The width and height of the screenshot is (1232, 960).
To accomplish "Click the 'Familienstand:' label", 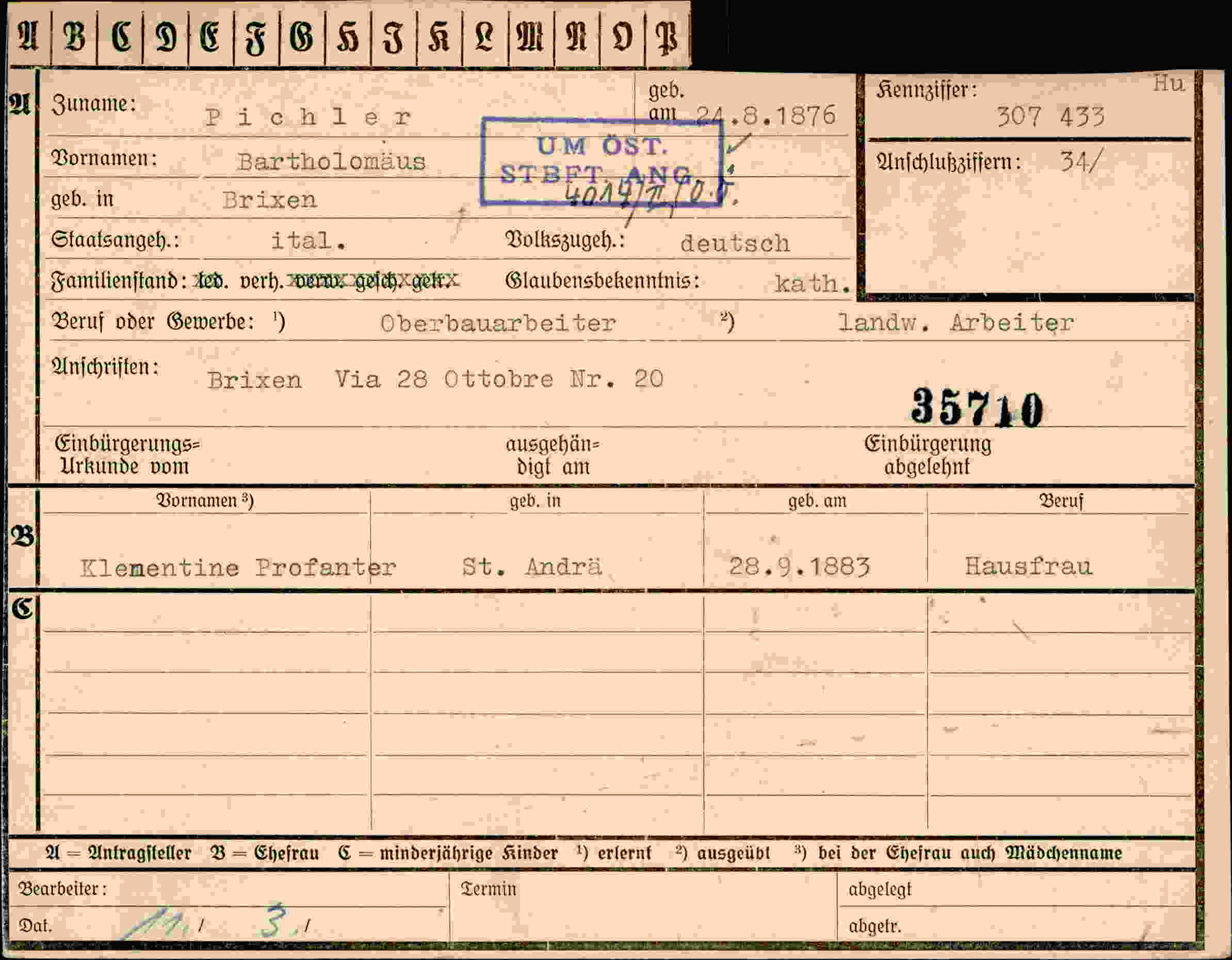I will click(119, 280).
